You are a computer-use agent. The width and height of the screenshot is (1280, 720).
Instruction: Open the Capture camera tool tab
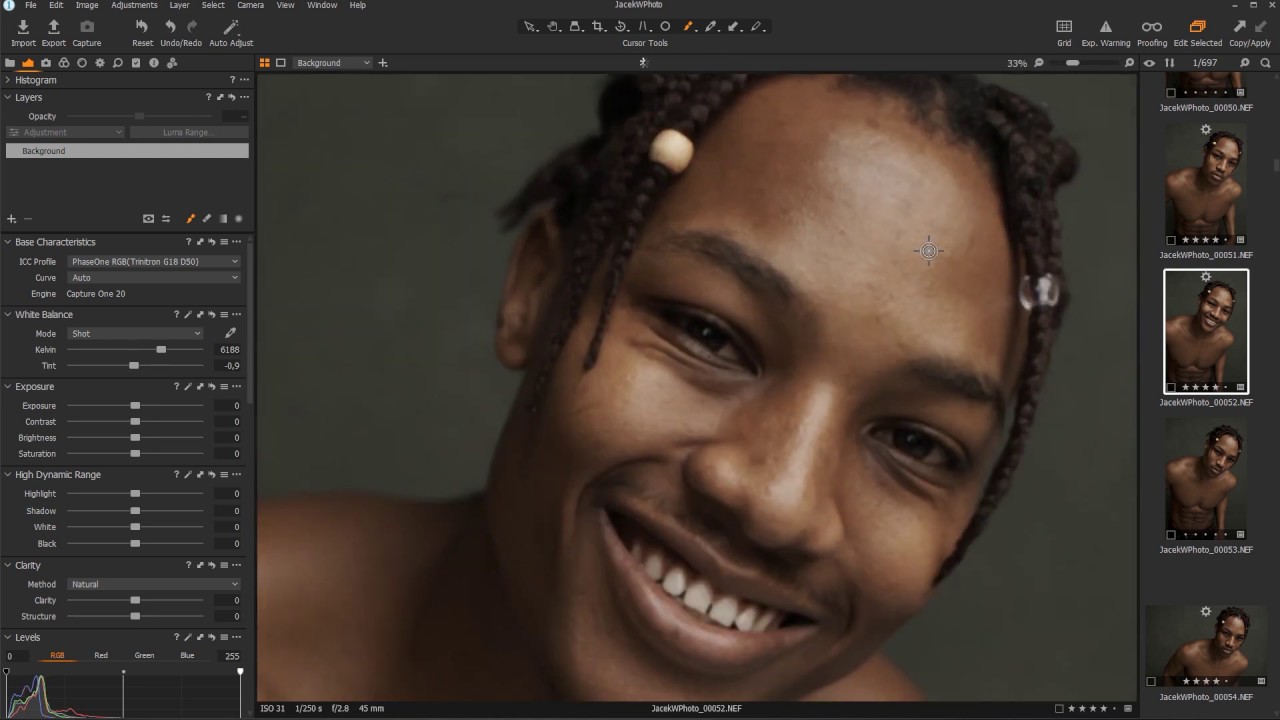coord(46,63)
